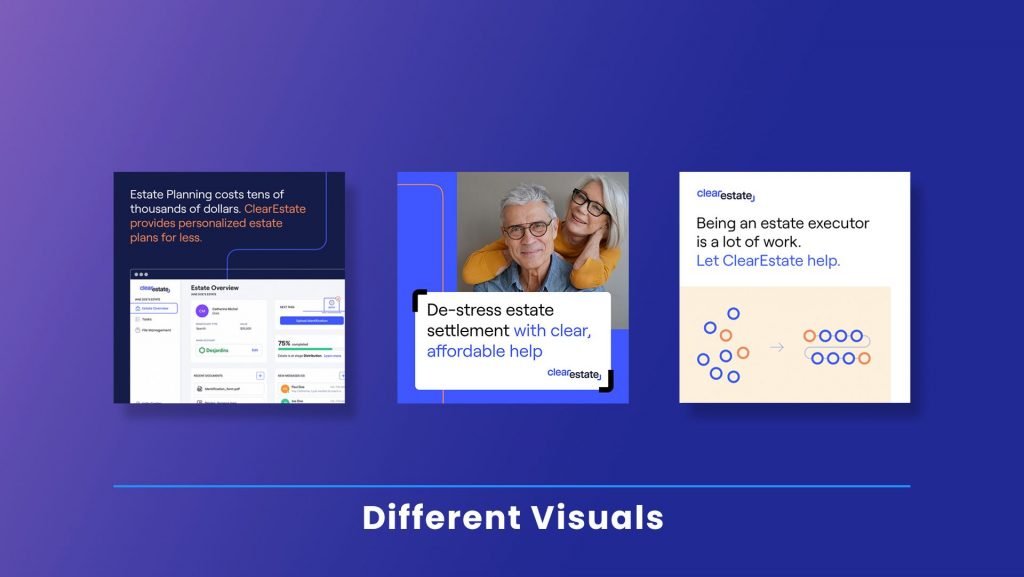Open File Management in the mockup sidebar
Screen dimensions: 1024x577
pyautogui.click(x=153, y=330)
